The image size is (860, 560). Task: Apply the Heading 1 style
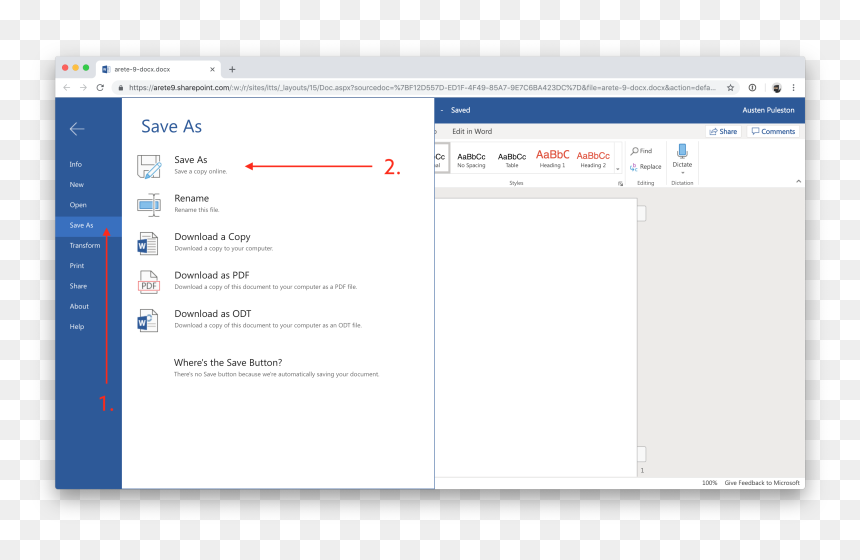pyautogui.click(x=552, y=159)
